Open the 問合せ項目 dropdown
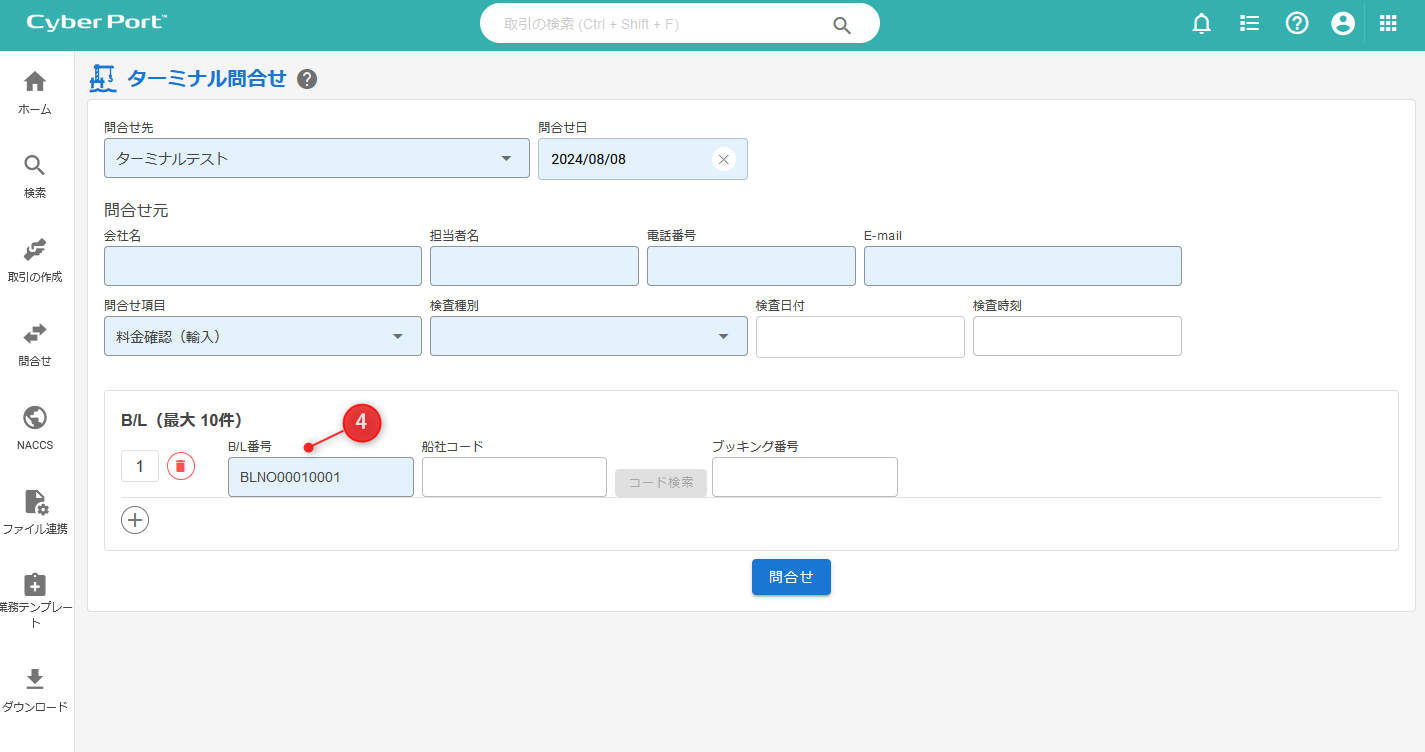Screen dimensions: 1425x752 tap(398, 336)
